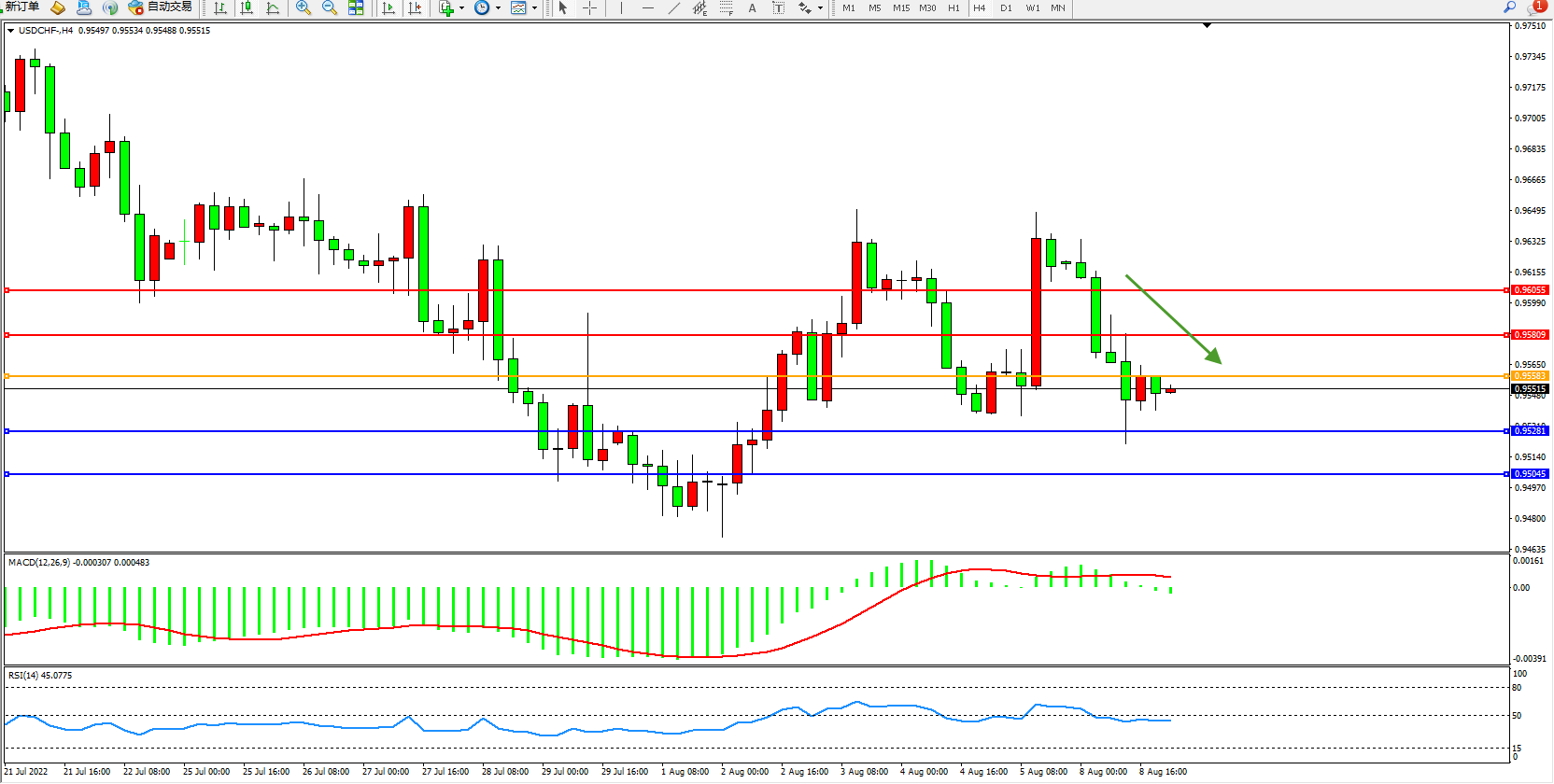The width and height of the screenshot is (1554, 784).
Task: Switch to the M15 timeframe
Action: tap(900, 8)
